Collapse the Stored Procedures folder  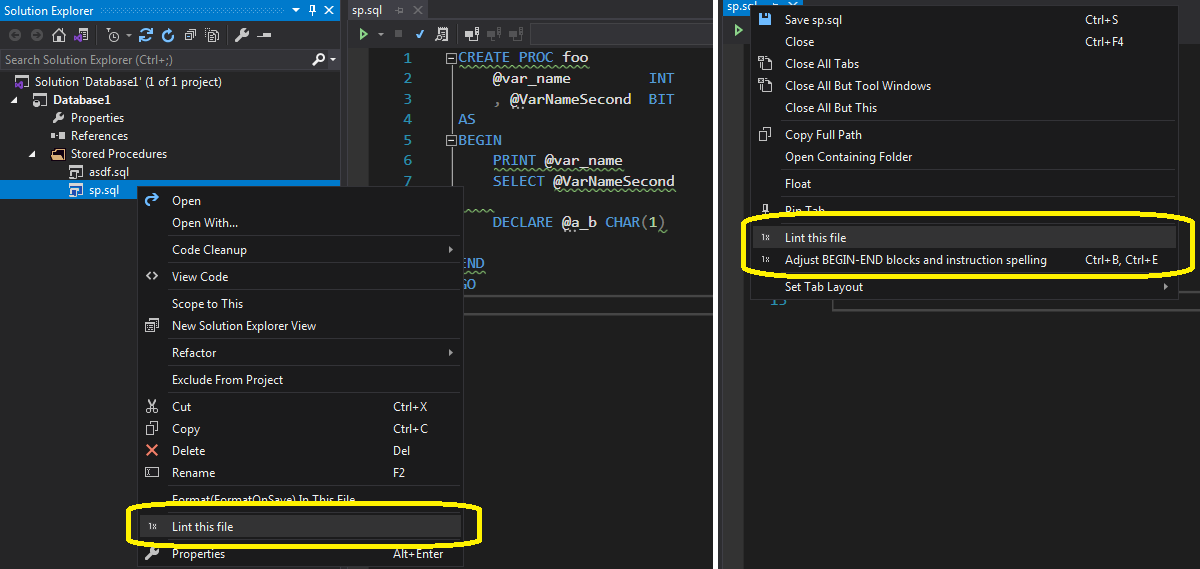pyautogui.click(x=33, y=154)
